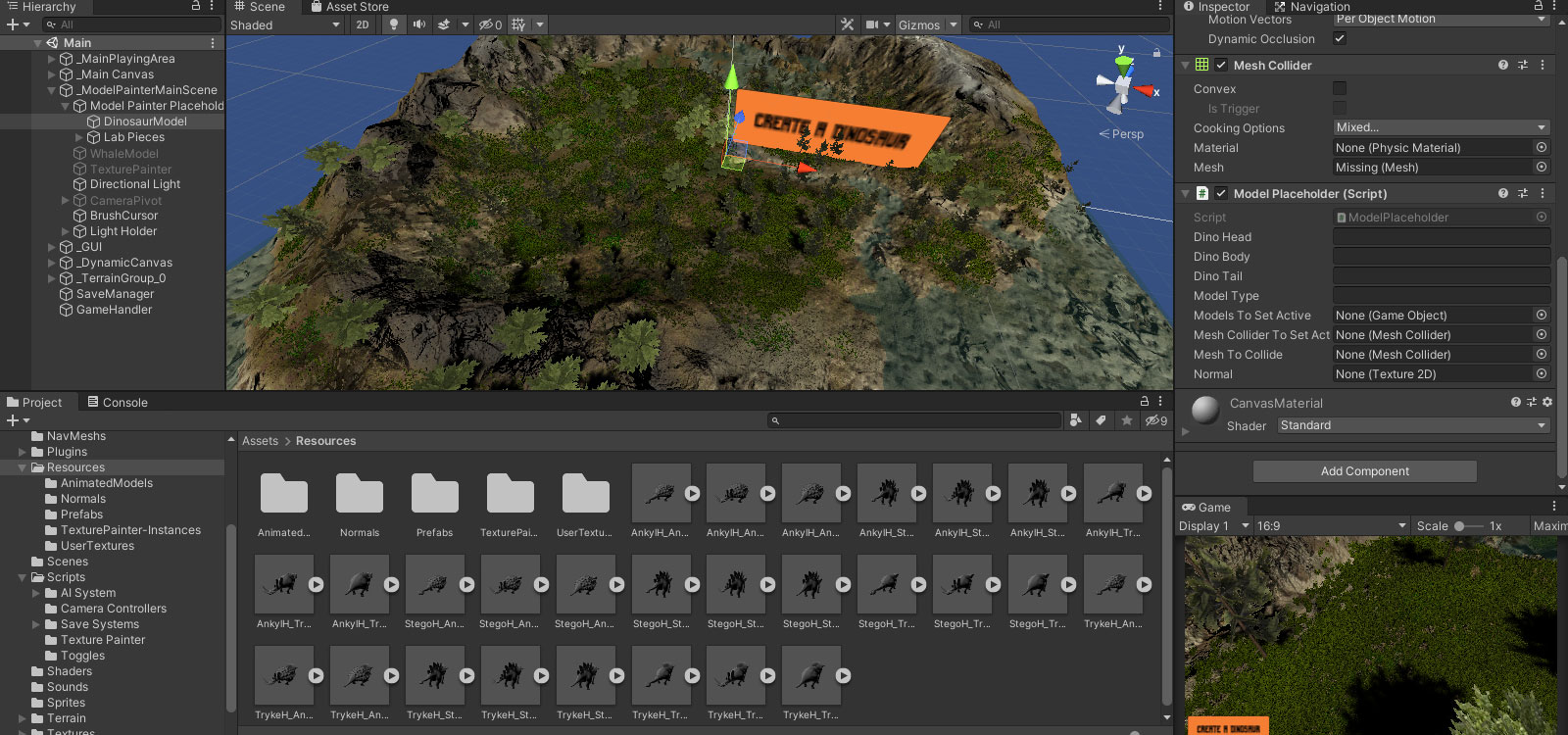Click the Add Component button

[1364, 471]
